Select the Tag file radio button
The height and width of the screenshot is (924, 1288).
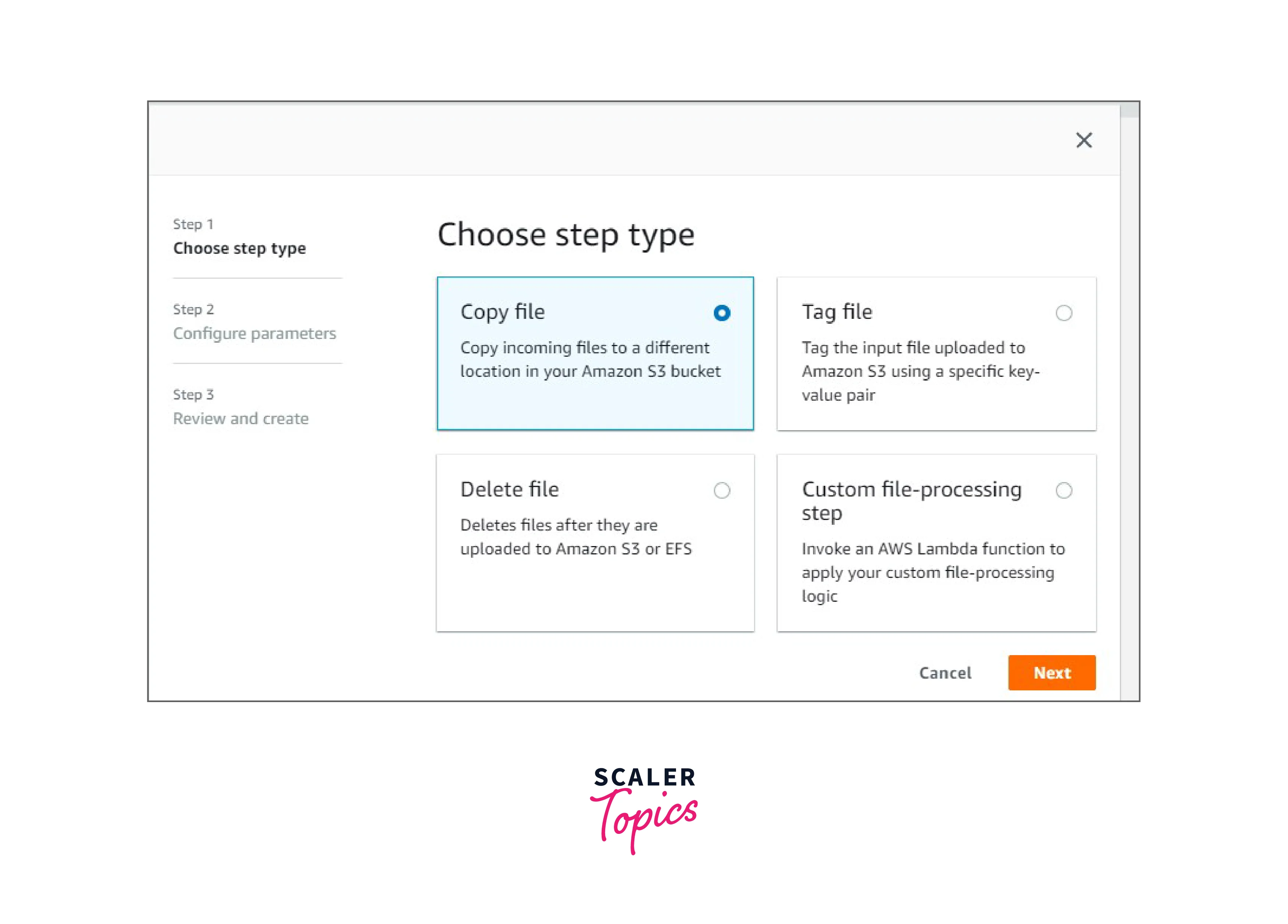coord(1064,313)
